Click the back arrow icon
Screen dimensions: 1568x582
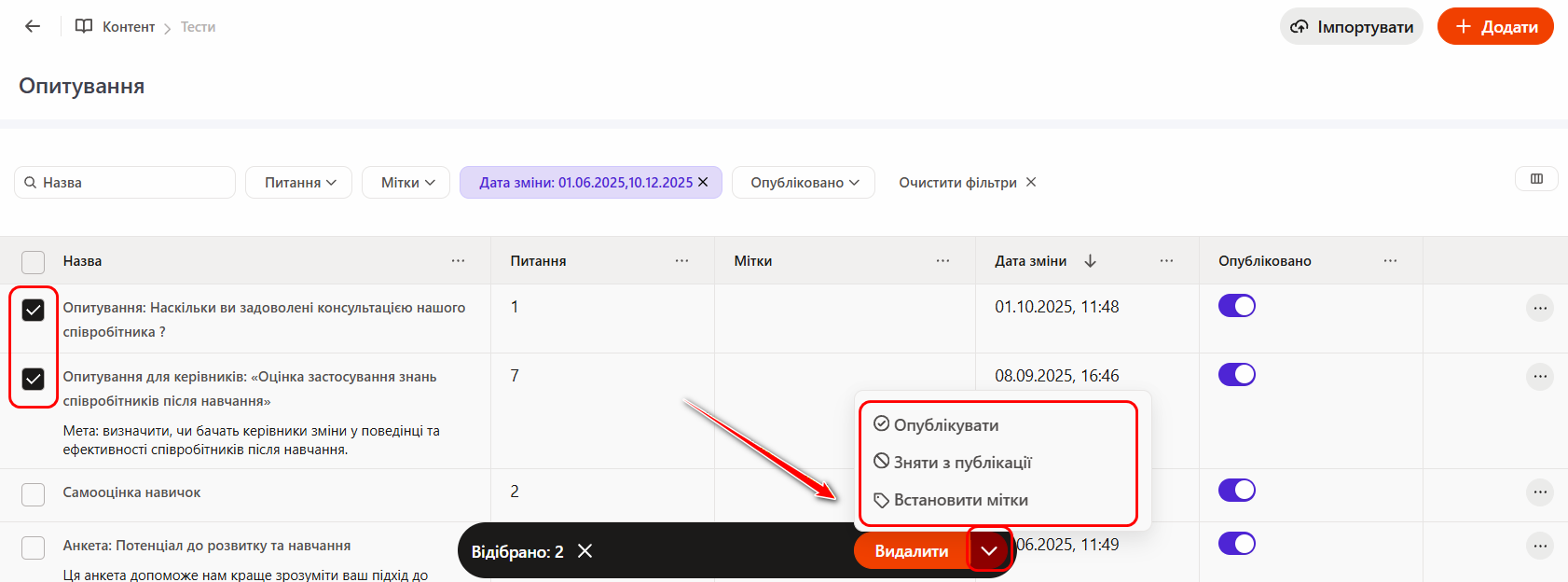click(x=33, y=26)
